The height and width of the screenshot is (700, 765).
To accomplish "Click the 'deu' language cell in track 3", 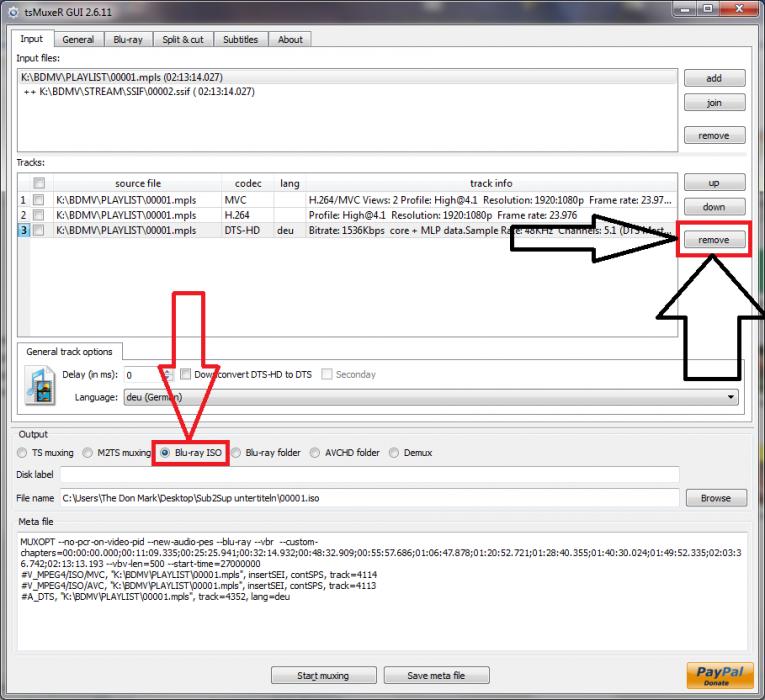I will (x=290, y=230).
